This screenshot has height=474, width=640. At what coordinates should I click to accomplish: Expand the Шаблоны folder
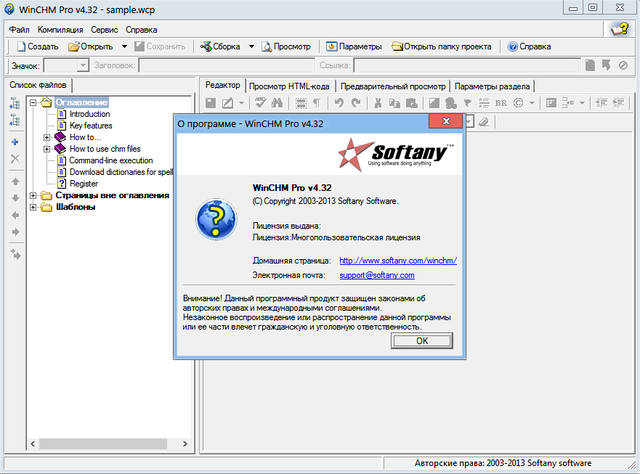tap(33, 207)
